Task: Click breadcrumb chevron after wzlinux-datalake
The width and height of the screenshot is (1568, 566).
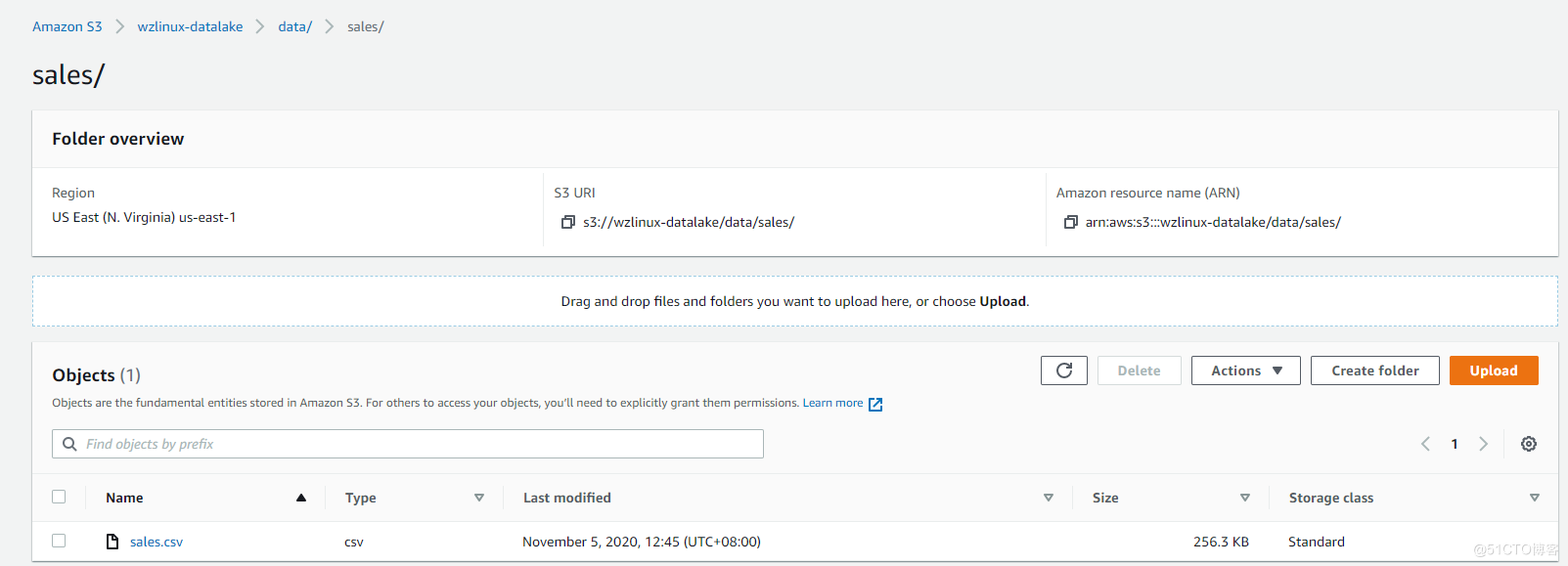Action: point(260,26)
